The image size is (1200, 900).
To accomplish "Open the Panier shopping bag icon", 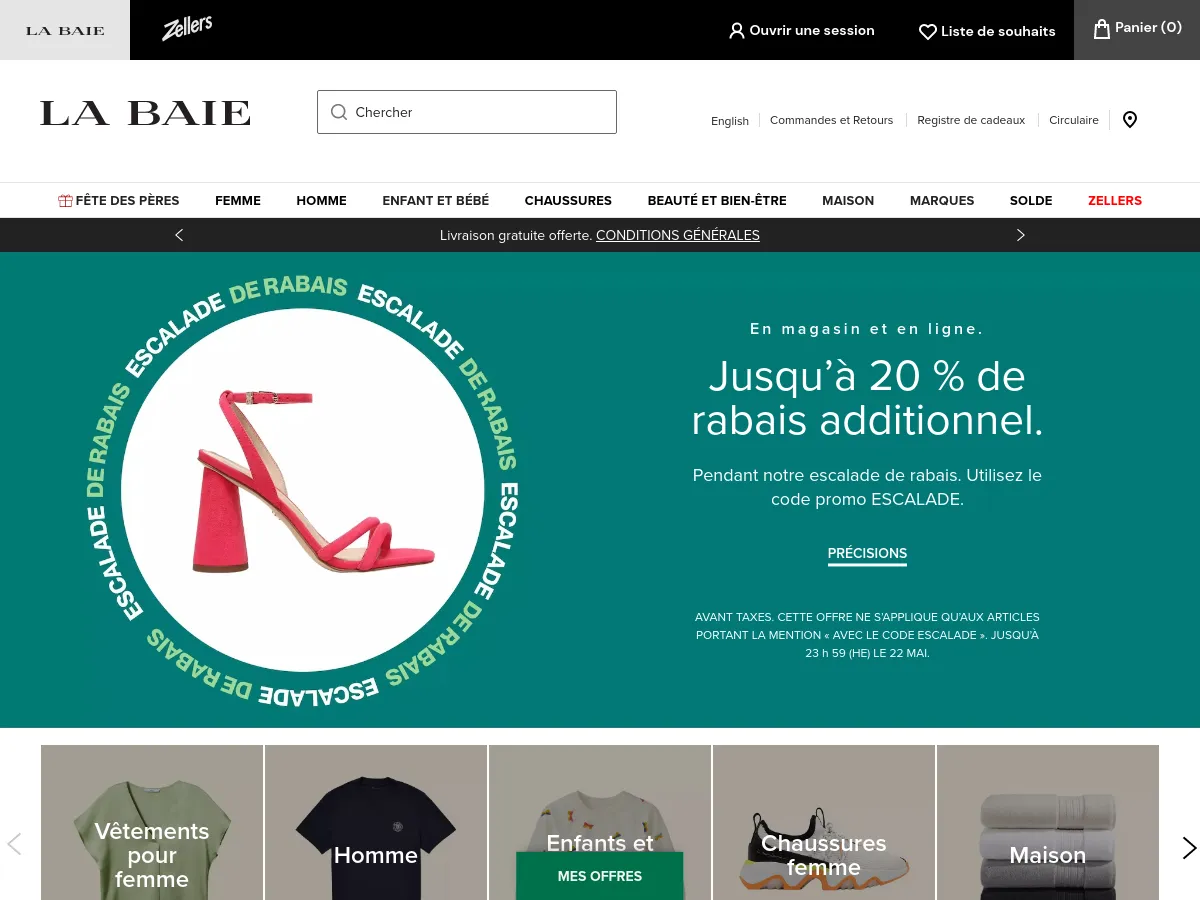I will [1101, 28].
